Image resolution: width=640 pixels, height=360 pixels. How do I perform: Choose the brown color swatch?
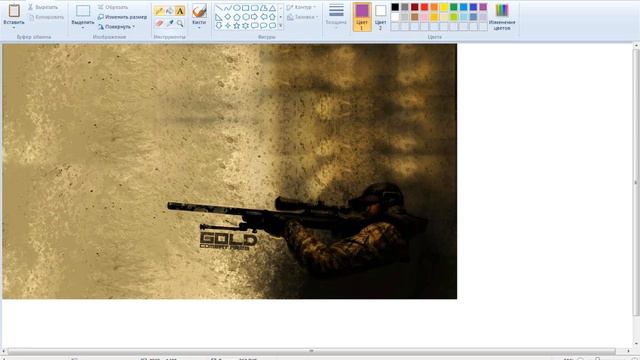(x=414, y=17)
